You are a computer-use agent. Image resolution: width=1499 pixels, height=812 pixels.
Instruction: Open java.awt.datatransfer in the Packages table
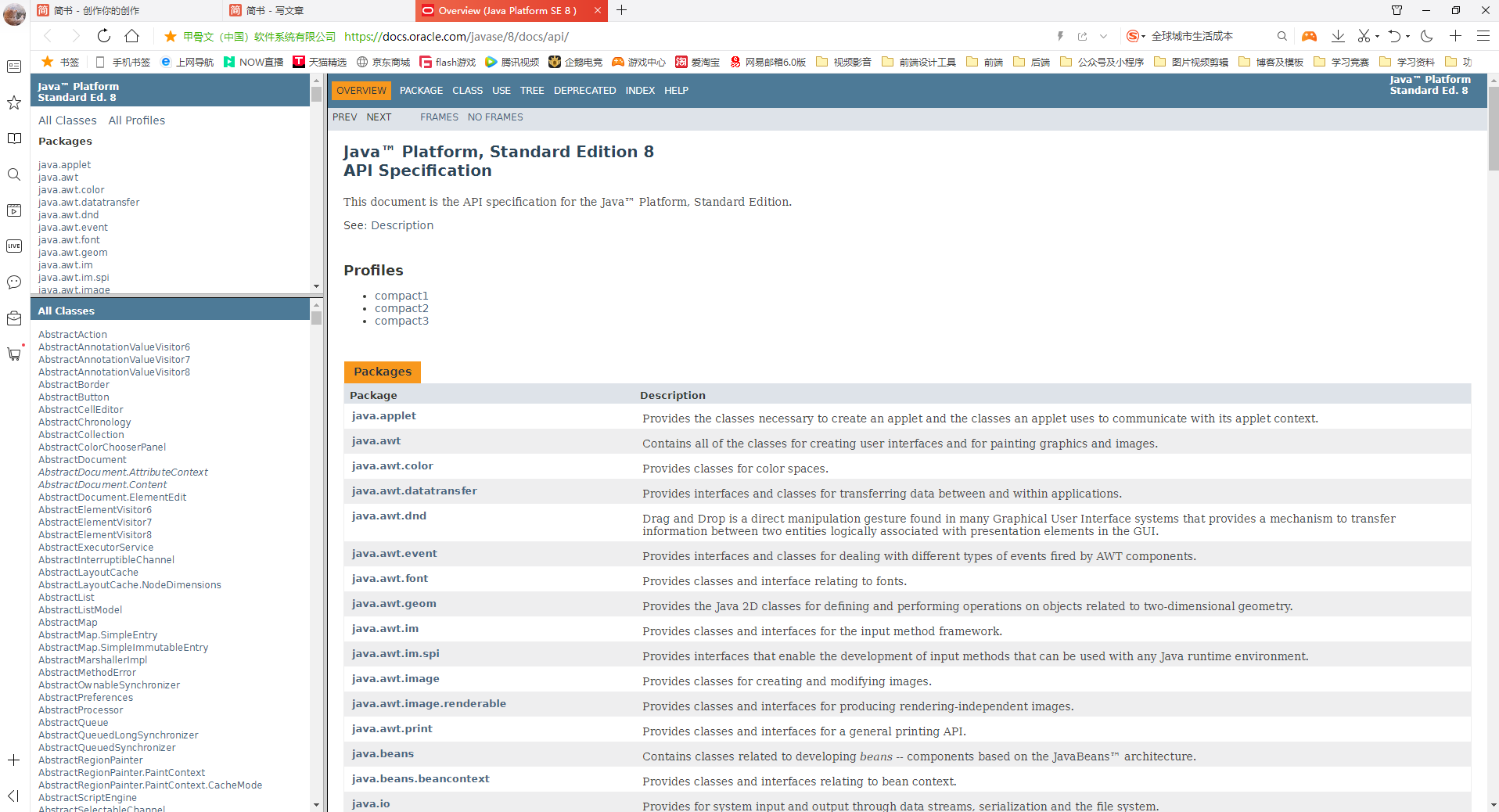(414, 491)
